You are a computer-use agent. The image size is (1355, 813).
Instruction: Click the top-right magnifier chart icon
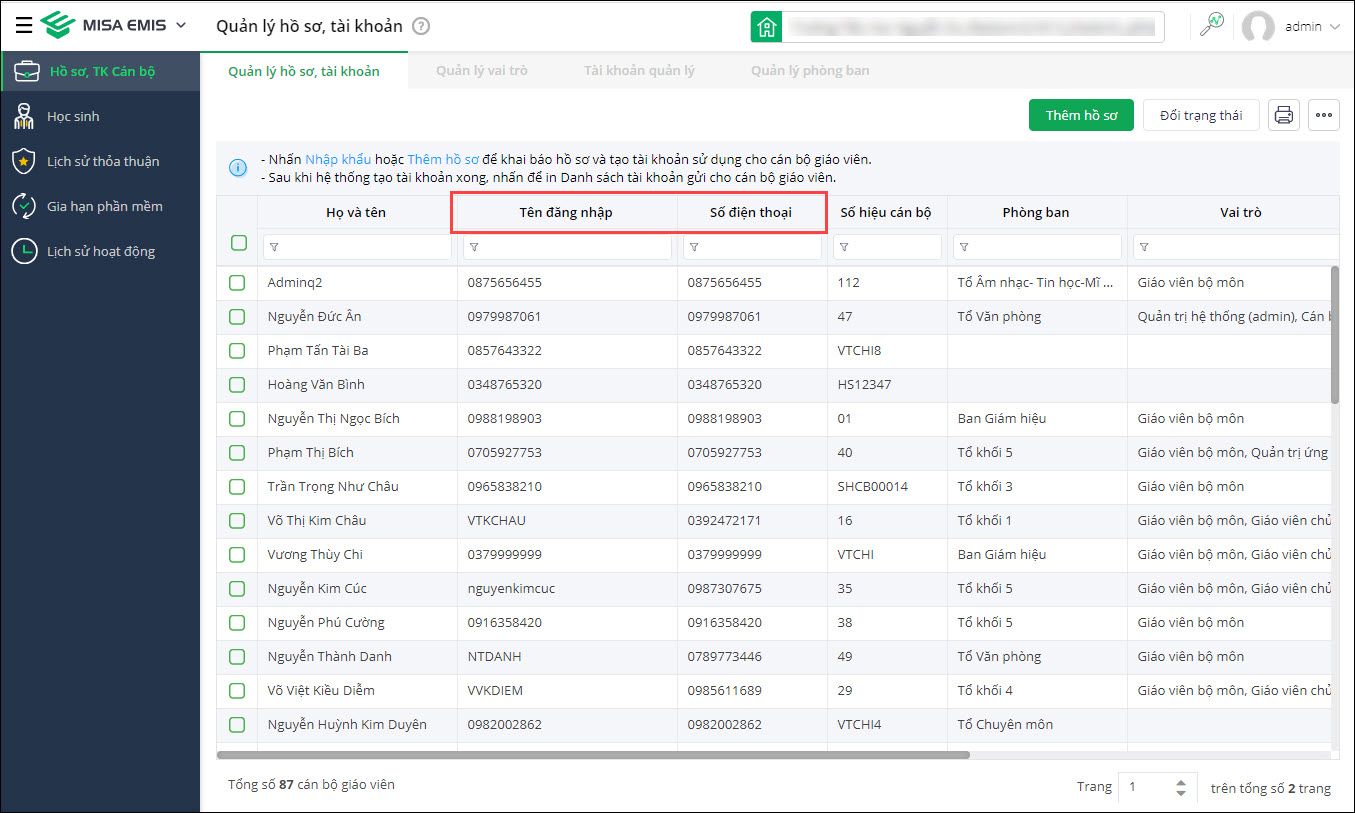1211,27
